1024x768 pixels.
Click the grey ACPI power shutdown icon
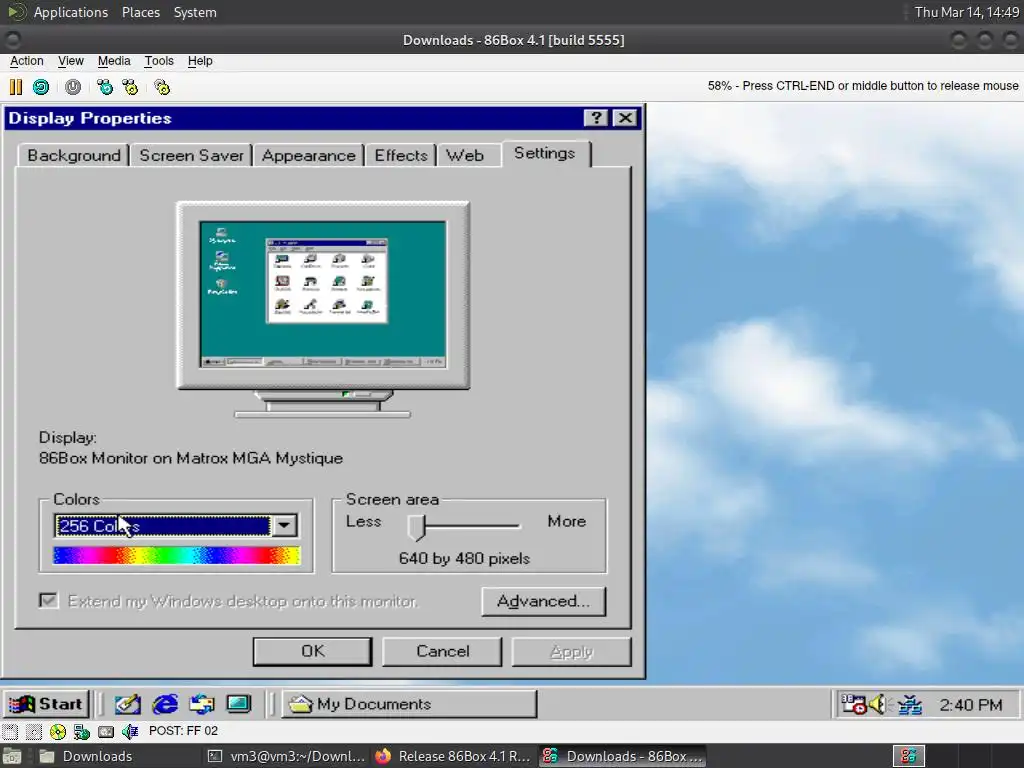click(73, 87)
